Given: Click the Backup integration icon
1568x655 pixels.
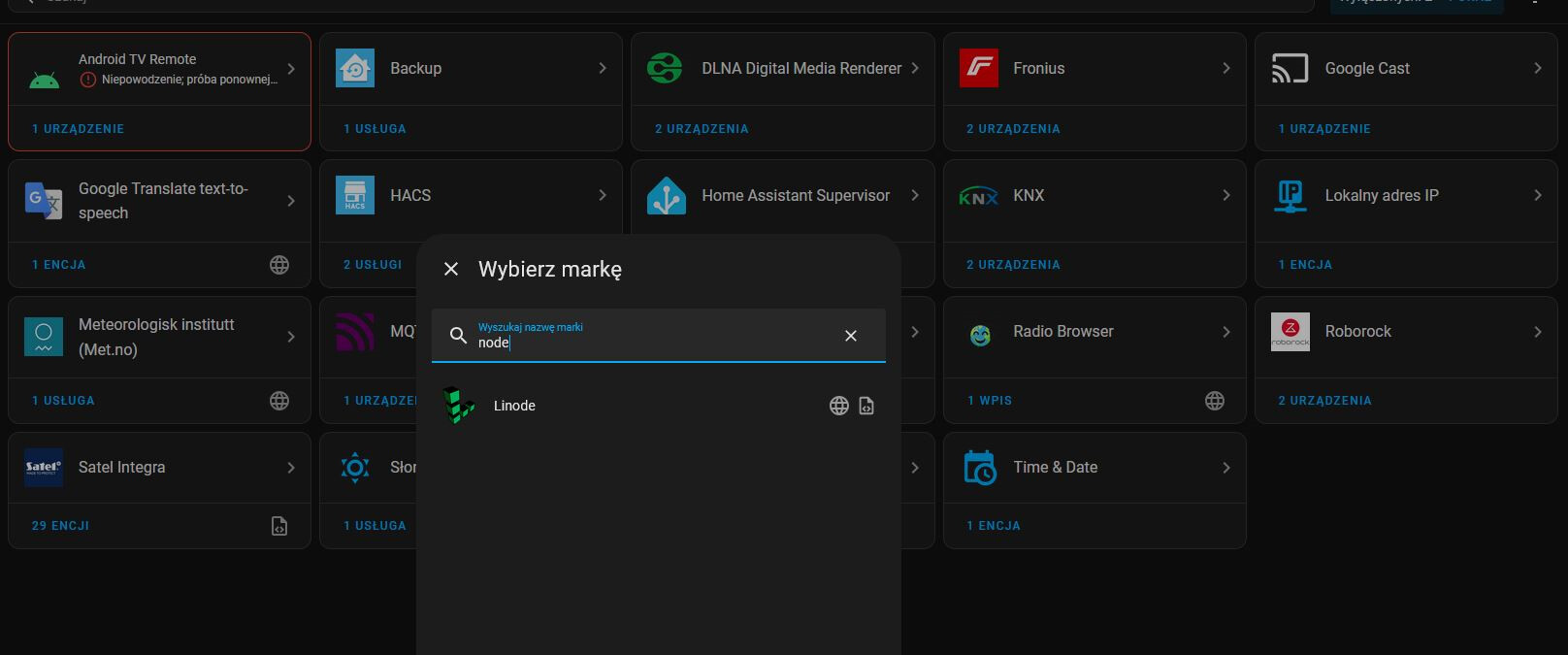Looking at the screenshot, I should pos(355,68).
